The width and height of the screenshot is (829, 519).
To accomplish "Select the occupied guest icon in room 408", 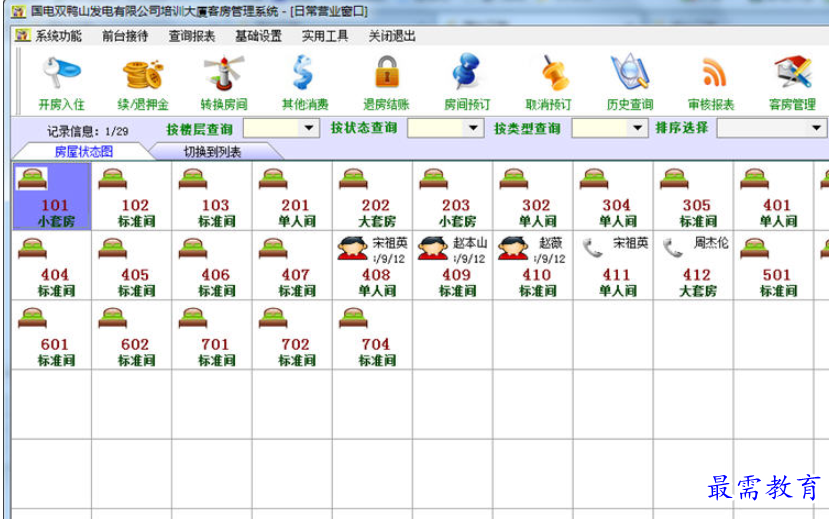I will point(353,248).
